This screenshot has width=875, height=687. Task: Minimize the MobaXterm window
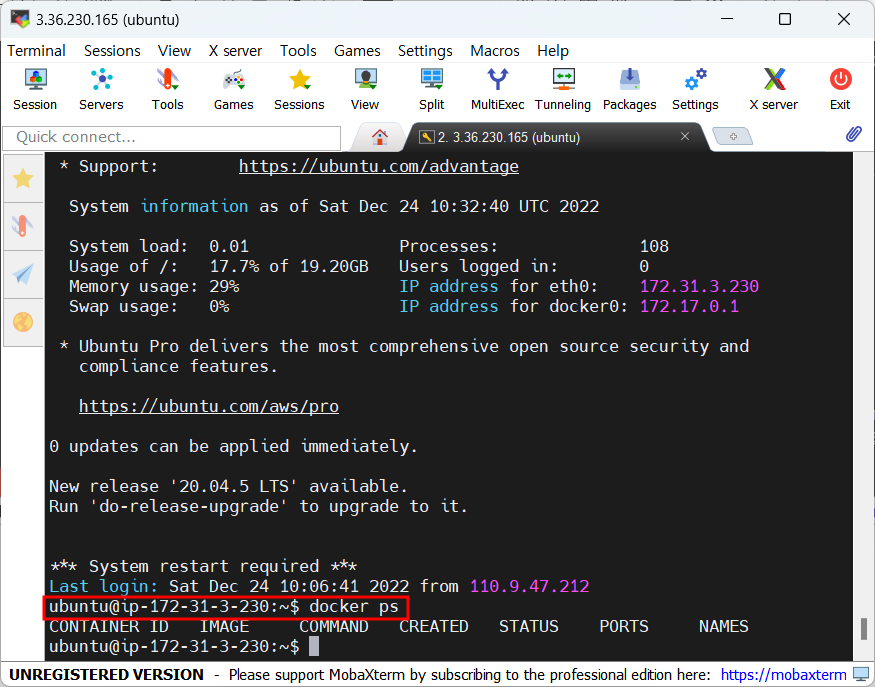tap(727, 19)
